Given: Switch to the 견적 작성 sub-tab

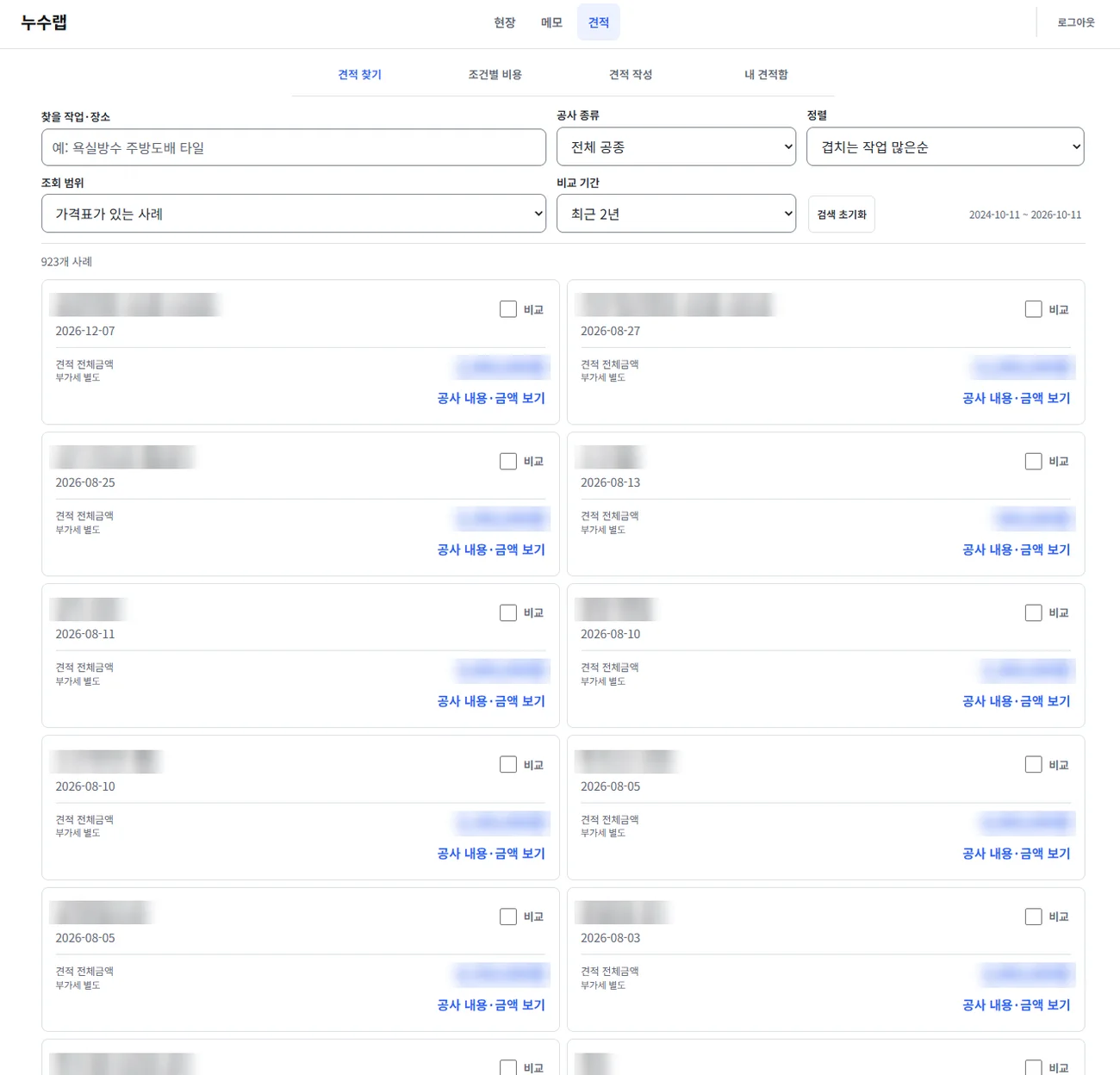Looking at the screenshot, I should pos(631,75).
